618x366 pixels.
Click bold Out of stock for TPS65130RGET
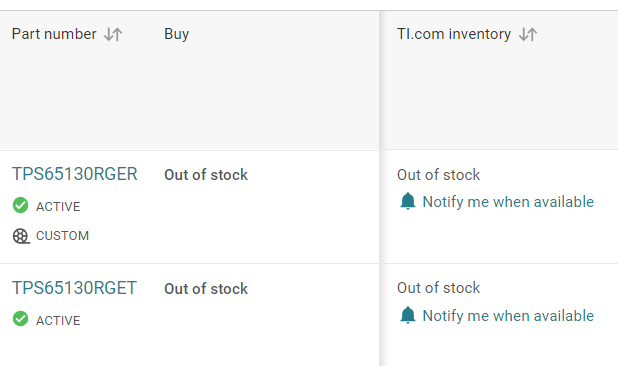click(206, 288)
